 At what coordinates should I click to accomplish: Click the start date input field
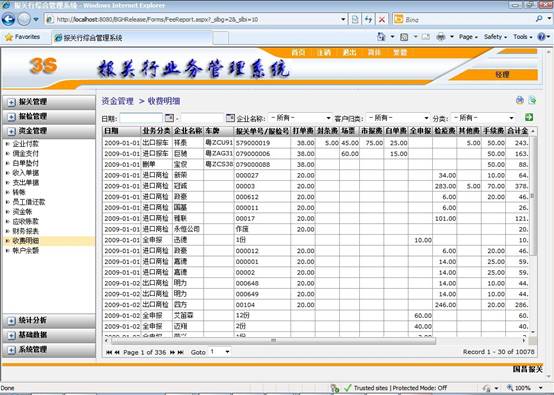tap(141, 118)
